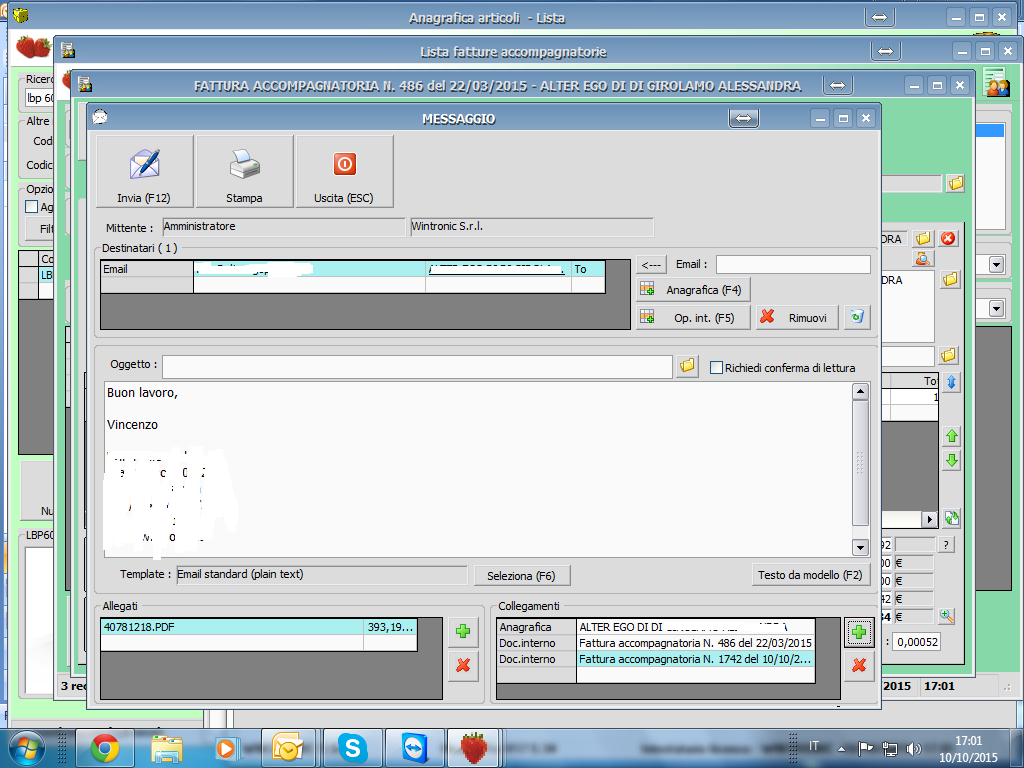Click the message body text area
The height and width of the screenshot is (768, 1024).
pos(478,469)
